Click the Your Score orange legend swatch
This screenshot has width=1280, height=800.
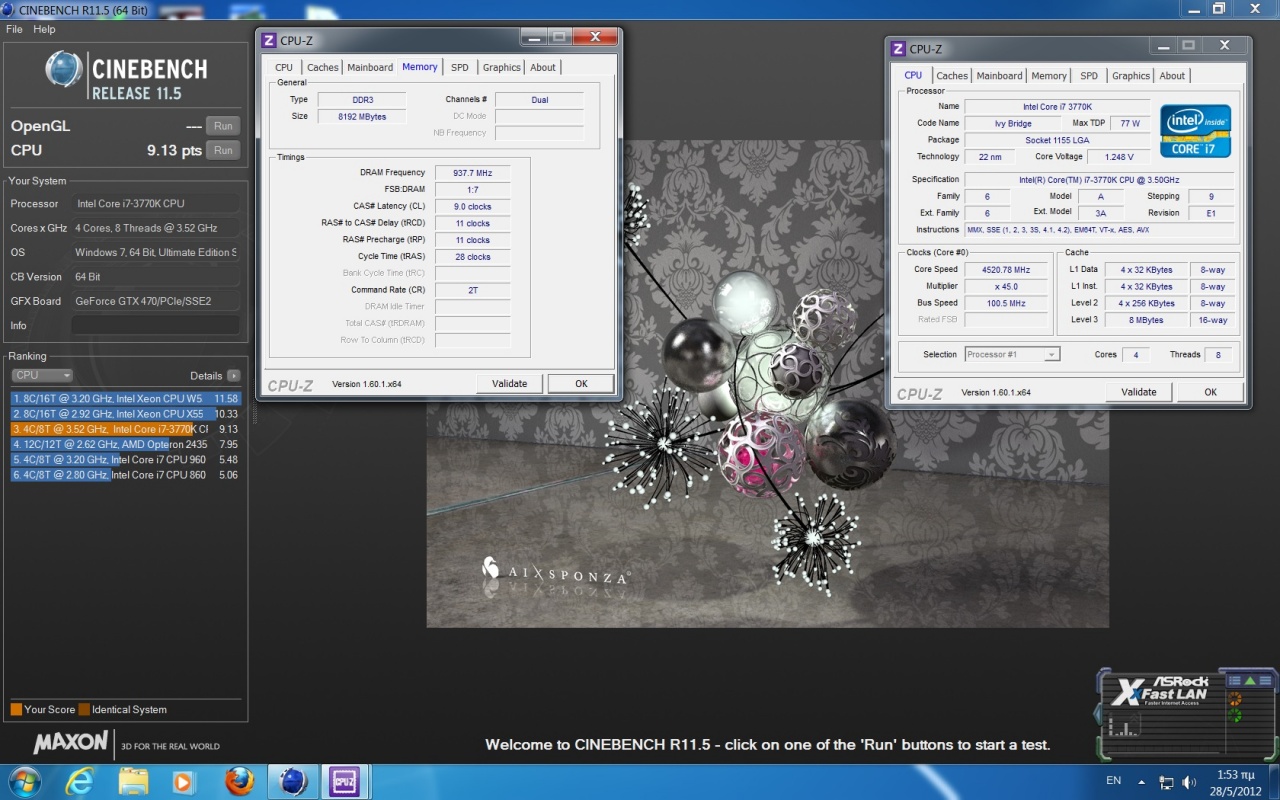[16, 710]
